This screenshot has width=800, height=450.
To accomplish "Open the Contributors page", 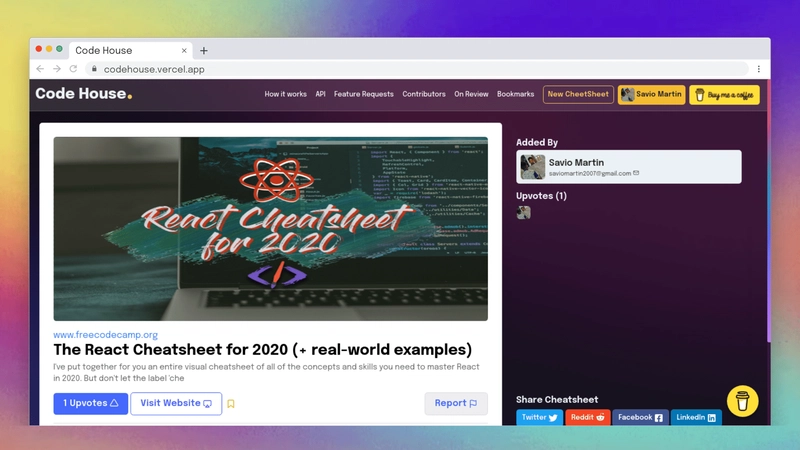I will pos(424,94).
